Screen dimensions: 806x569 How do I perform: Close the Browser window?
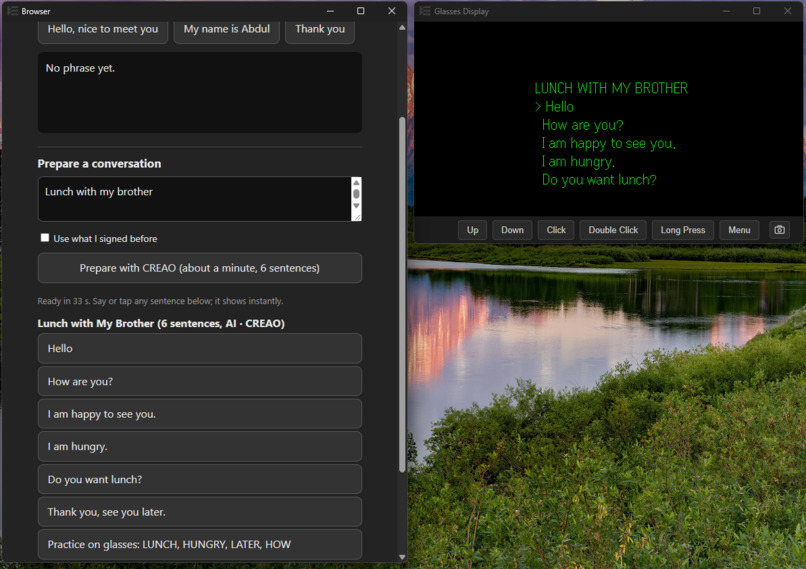click(x=392, y=11)
